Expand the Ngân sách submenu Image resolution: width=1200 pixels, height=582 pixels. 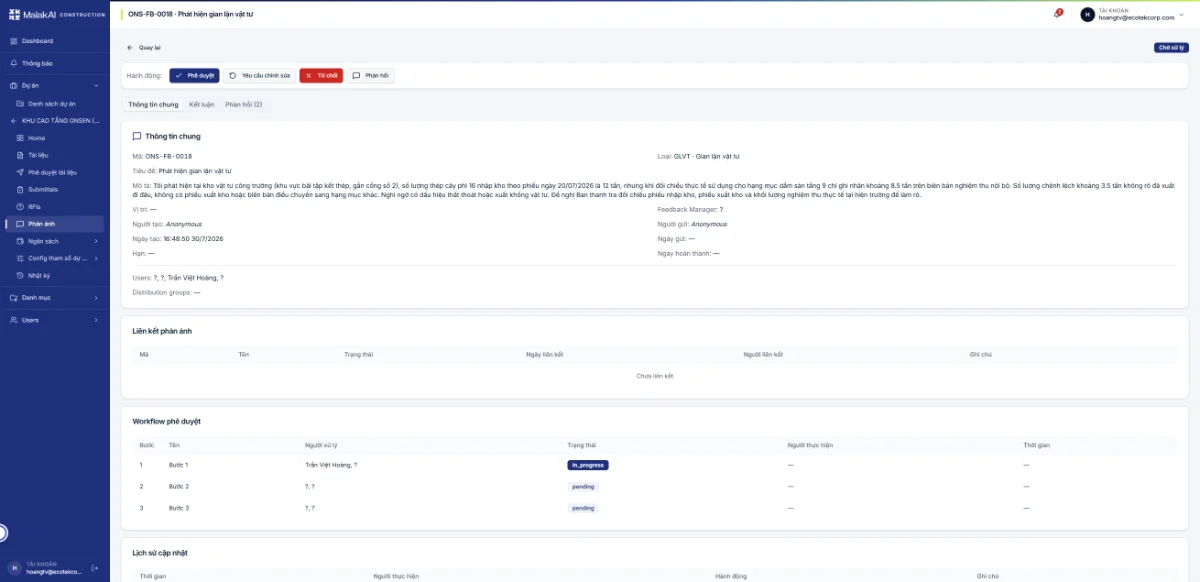96,241
